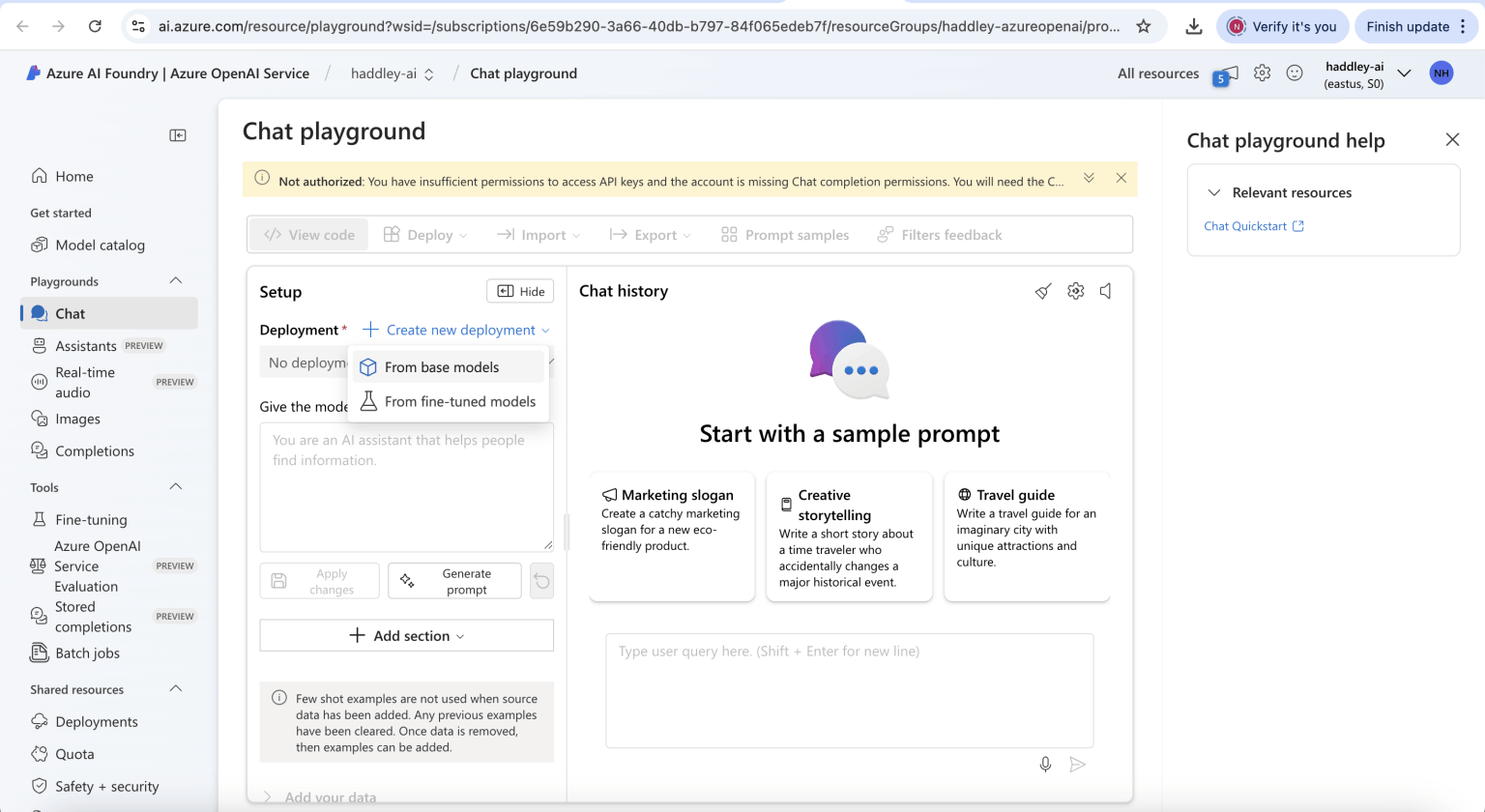The height and width of the screenshot is (812, 1485).
Task: Collapse the Relevant resources section
Action: 1214,192
